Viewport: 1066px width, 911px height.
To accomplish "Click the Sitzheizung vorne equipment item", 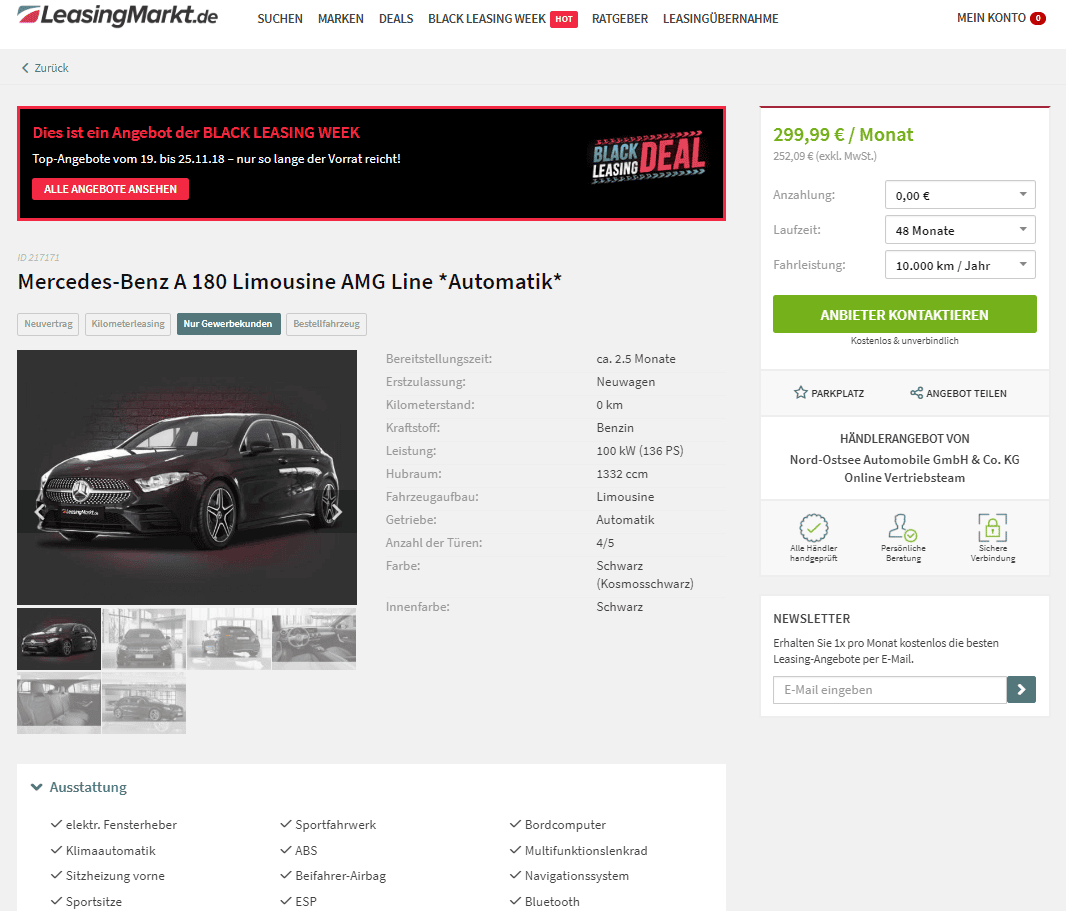I will click(115, 876).
